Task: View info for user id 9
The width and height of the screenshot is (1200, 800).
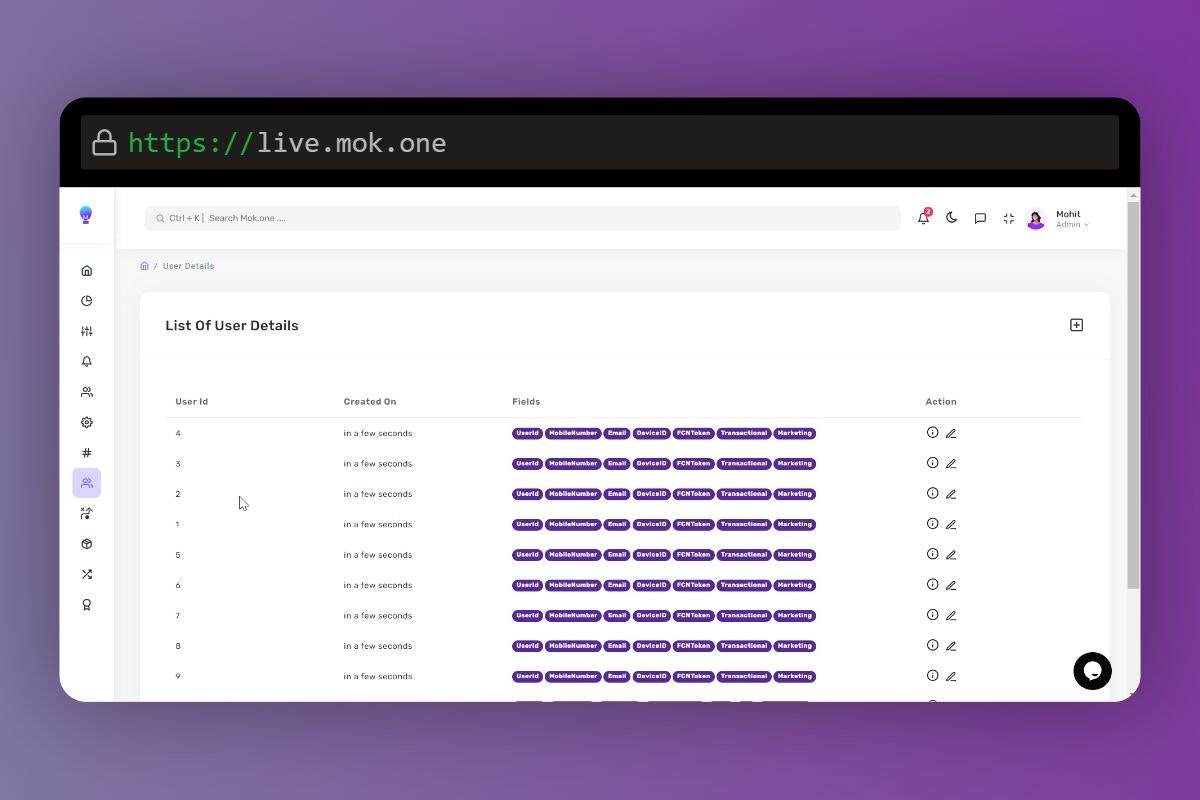Action: [x=932, y=675]
